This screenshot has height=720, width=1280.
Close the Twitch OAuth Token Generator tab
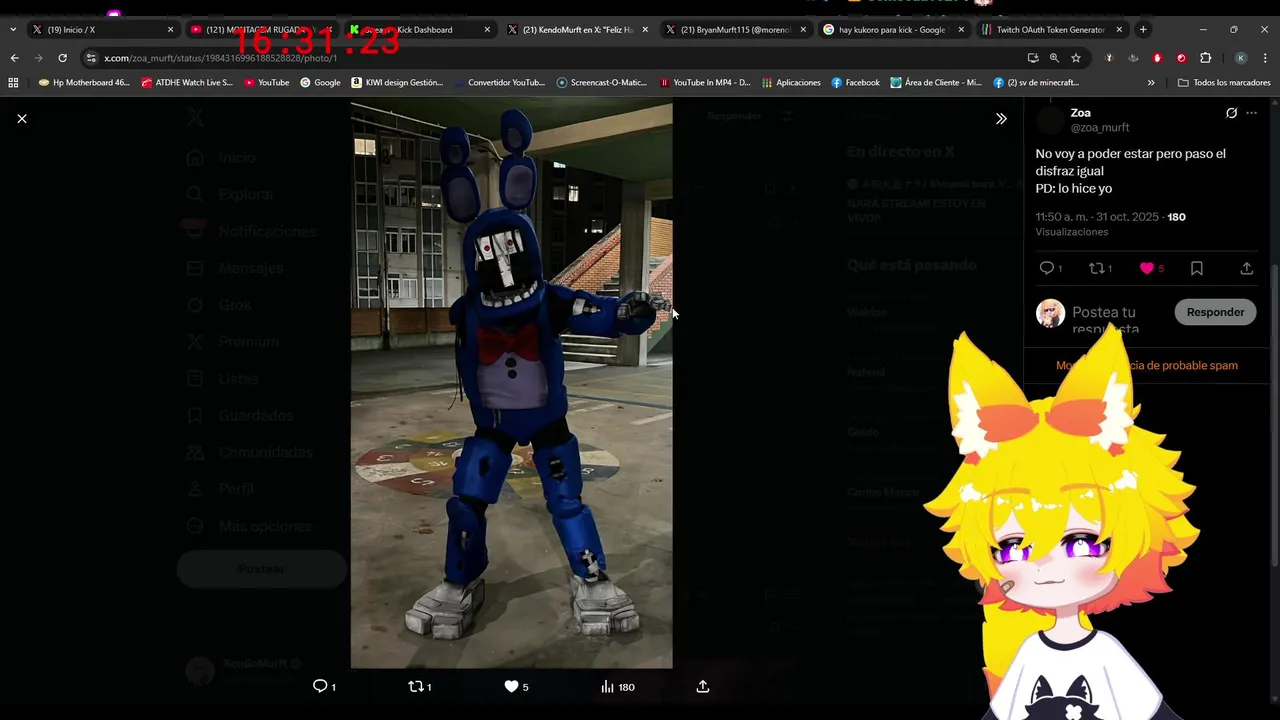click(1119, 30)
